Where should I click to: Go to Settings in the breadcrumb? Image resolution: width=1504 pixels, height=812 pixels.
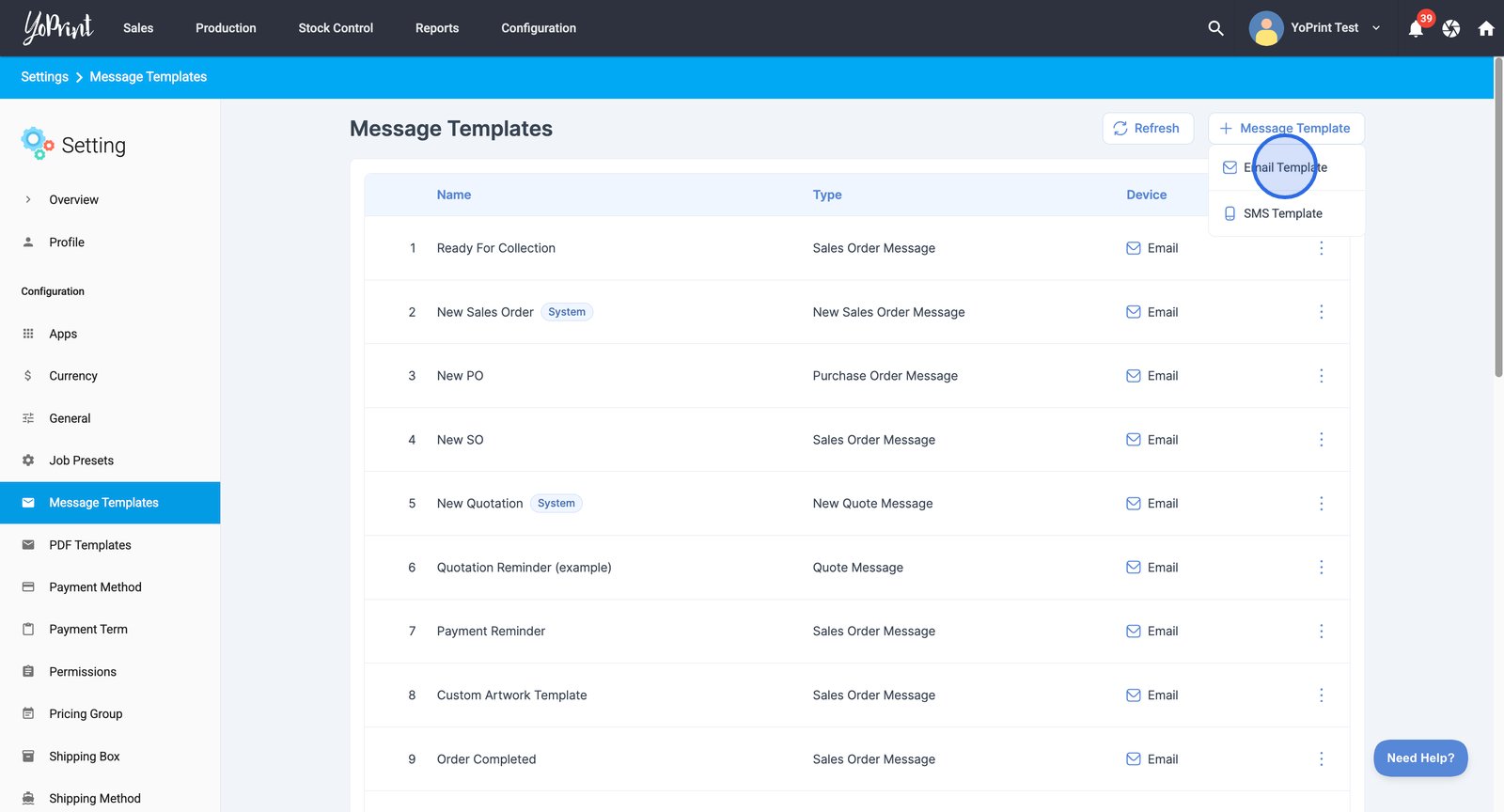44,77
